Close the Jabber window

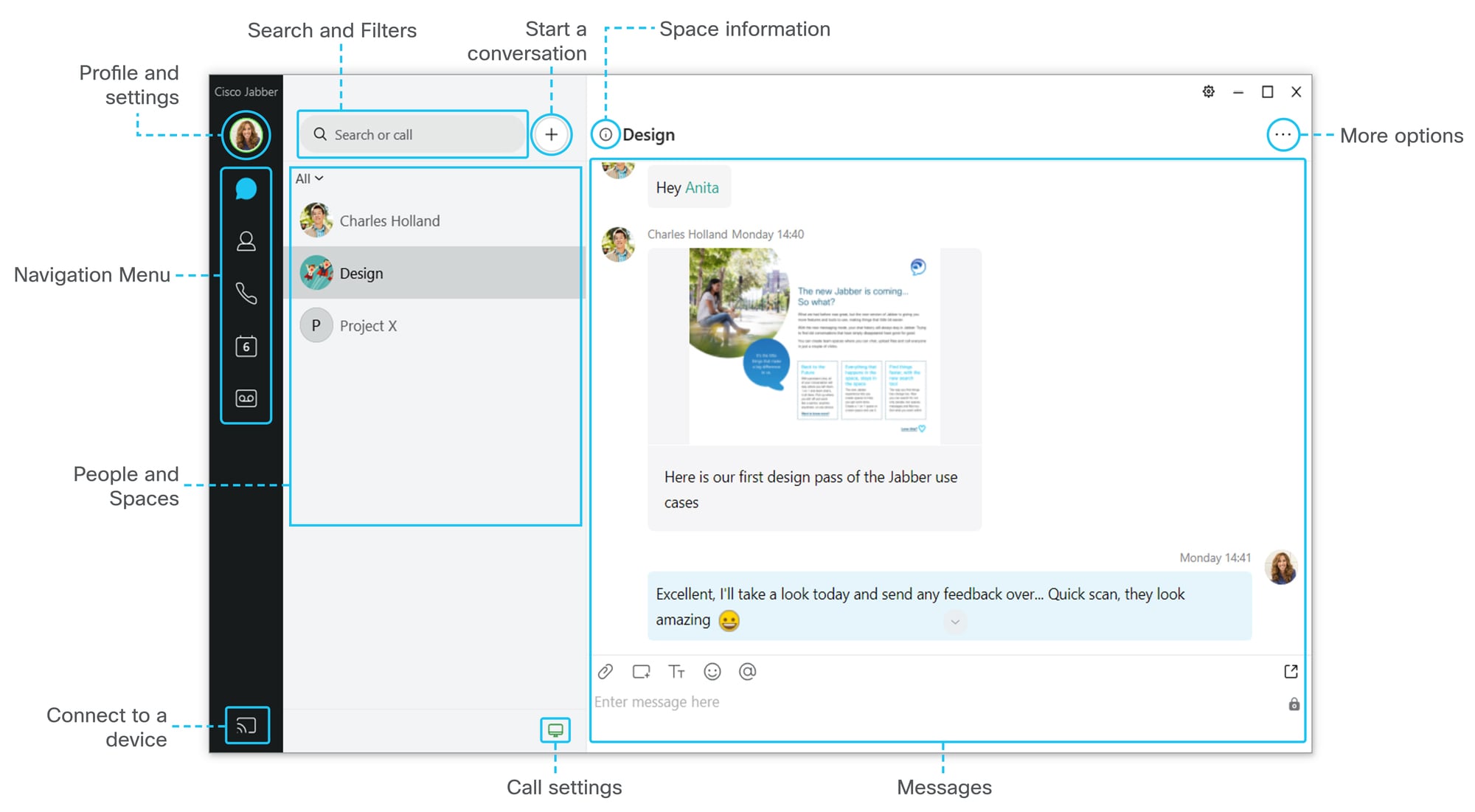click(1297, 91)
